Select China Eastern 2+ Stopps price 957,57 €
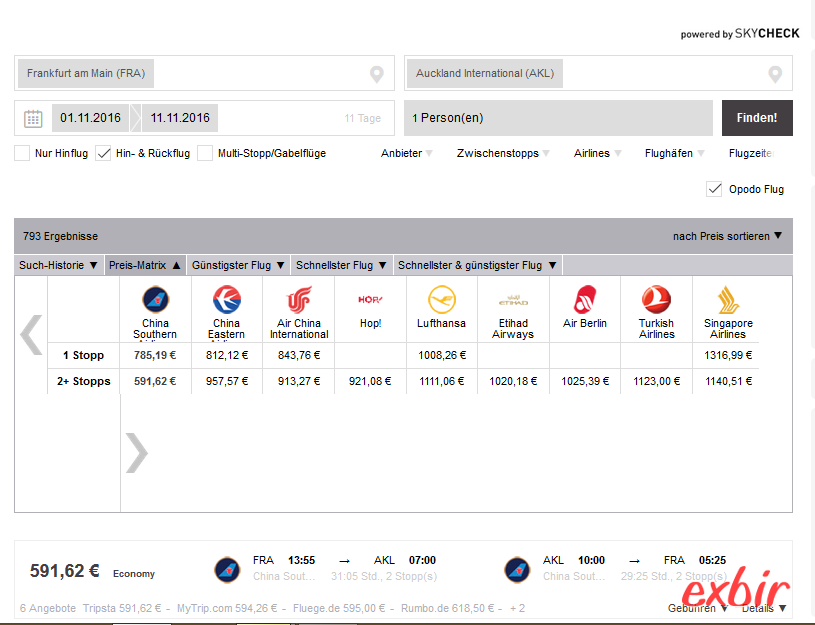 point(227,381)
